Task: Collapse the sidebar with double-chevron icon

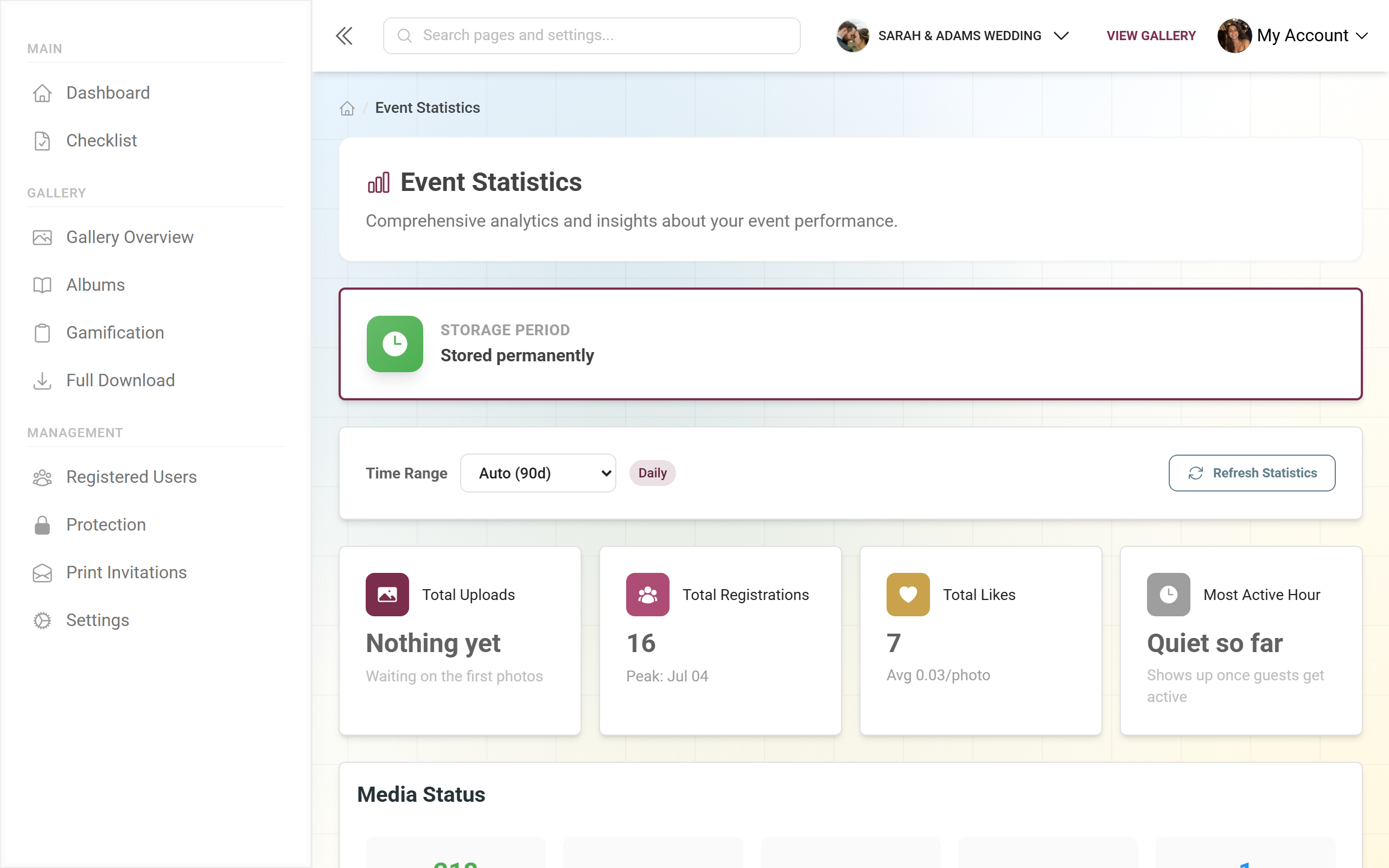Action: click(344, 36)
